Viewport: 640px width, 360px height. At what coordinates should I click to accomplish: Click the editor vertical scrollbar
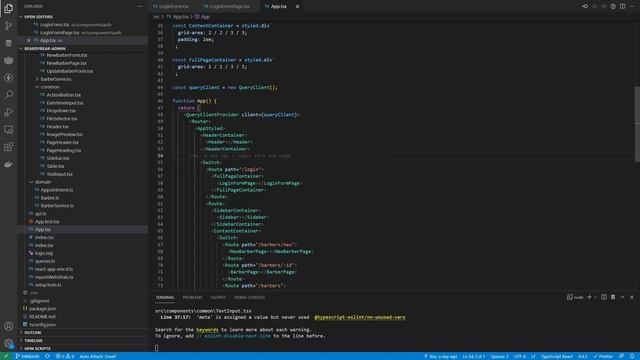[637, 124]
